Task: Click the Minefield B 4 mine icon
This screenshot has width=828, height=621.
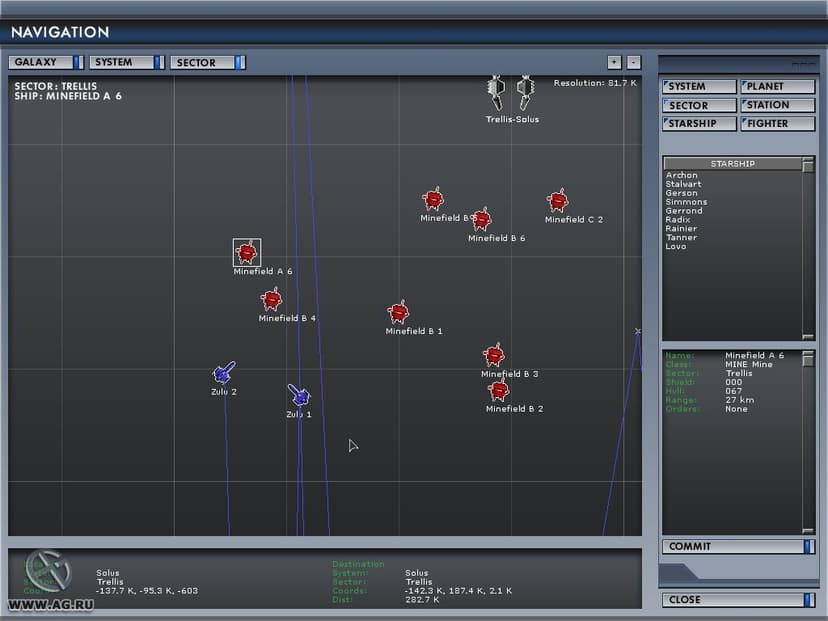Action: point(271,299)
